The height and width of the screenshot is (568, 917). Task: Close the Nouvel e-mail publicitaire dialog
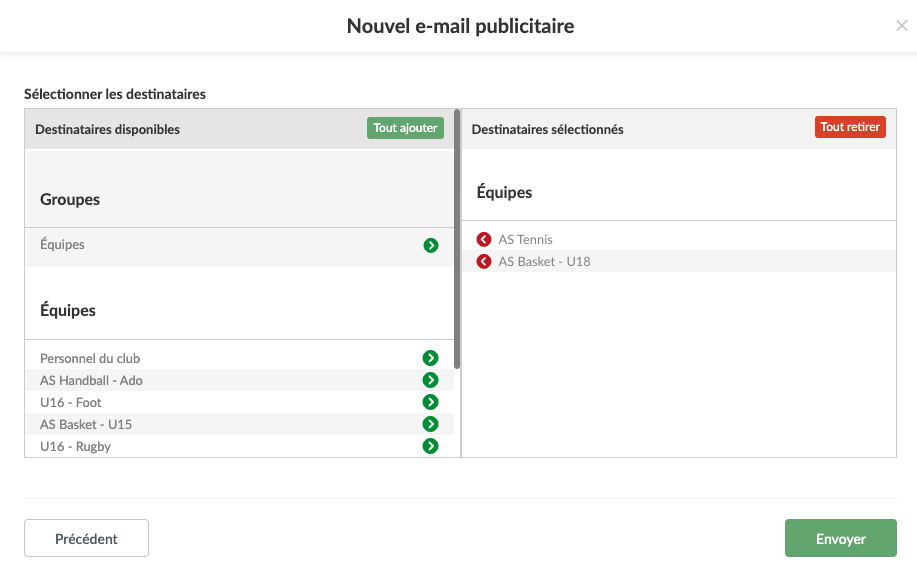tap(901, 26)
